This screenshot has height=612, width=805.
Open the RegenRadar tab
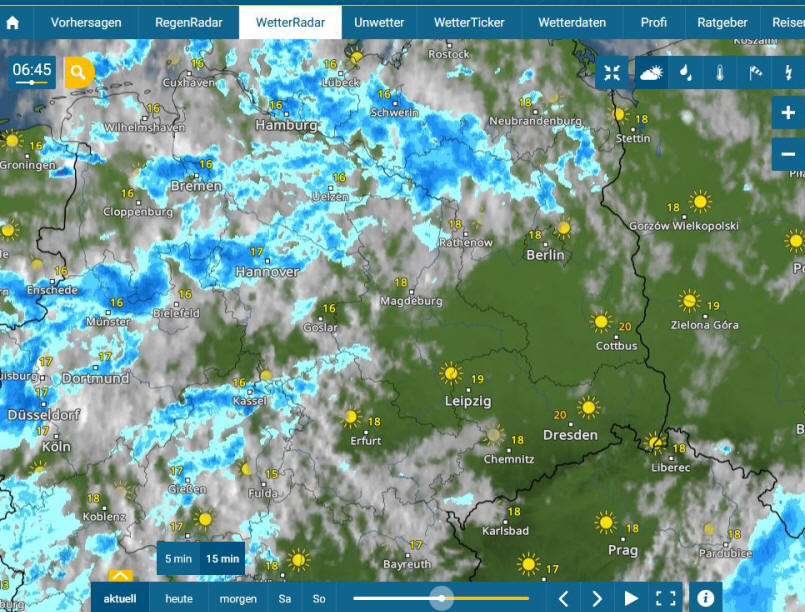pos(188,23)
